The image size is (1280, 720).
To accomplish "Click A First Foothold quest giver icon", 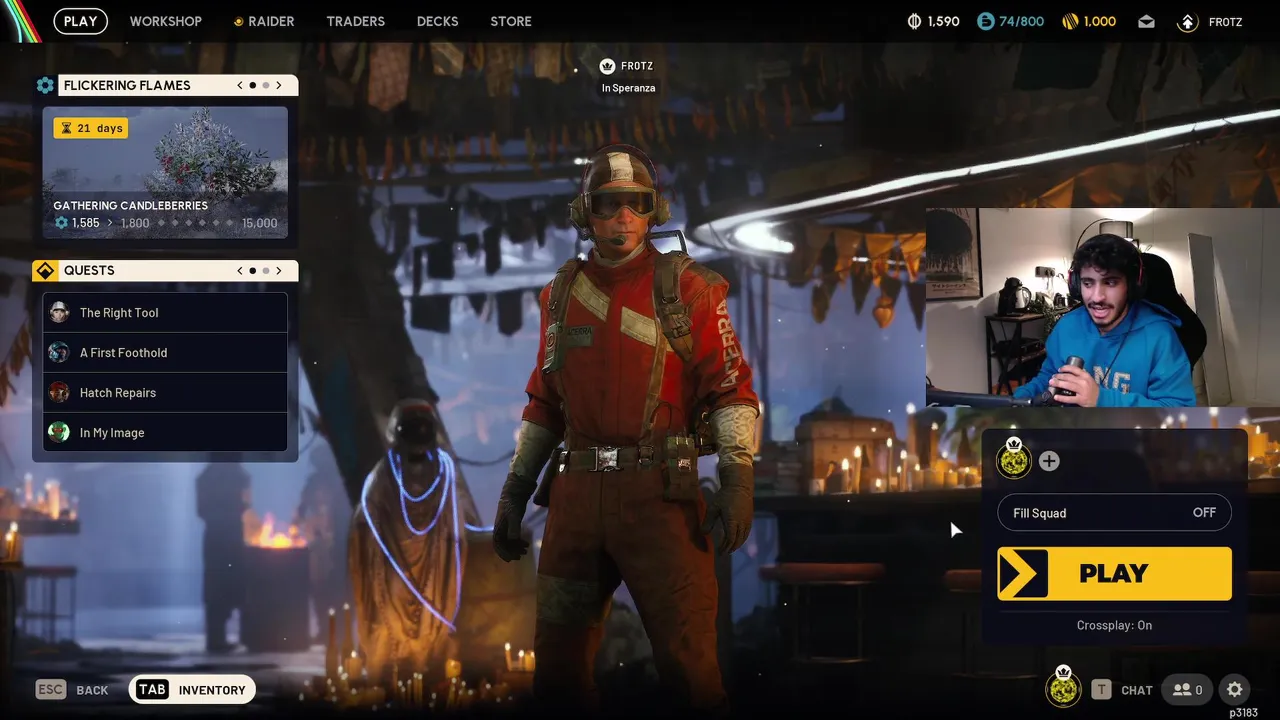I will pyautogui.click(x=59, y=352).
